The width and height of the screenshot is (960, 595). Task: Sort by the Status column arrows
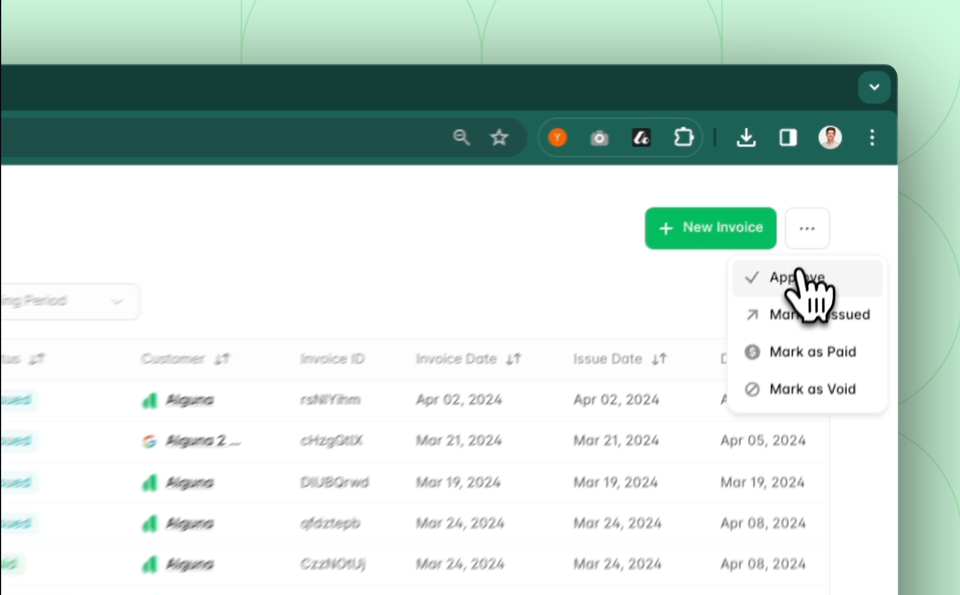pyautogui.click(x=37, y=359)
